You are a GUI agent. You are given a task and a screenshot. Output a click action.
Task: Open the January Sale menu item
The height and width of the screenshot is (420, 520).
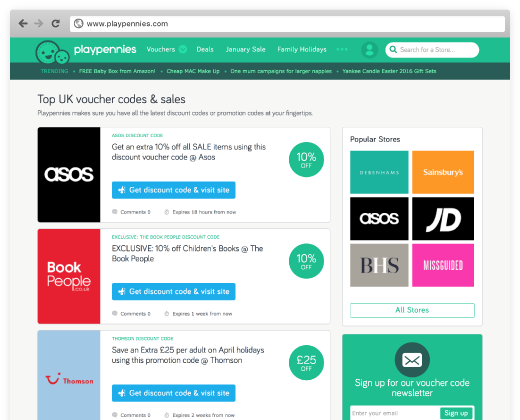pos(245,49)
